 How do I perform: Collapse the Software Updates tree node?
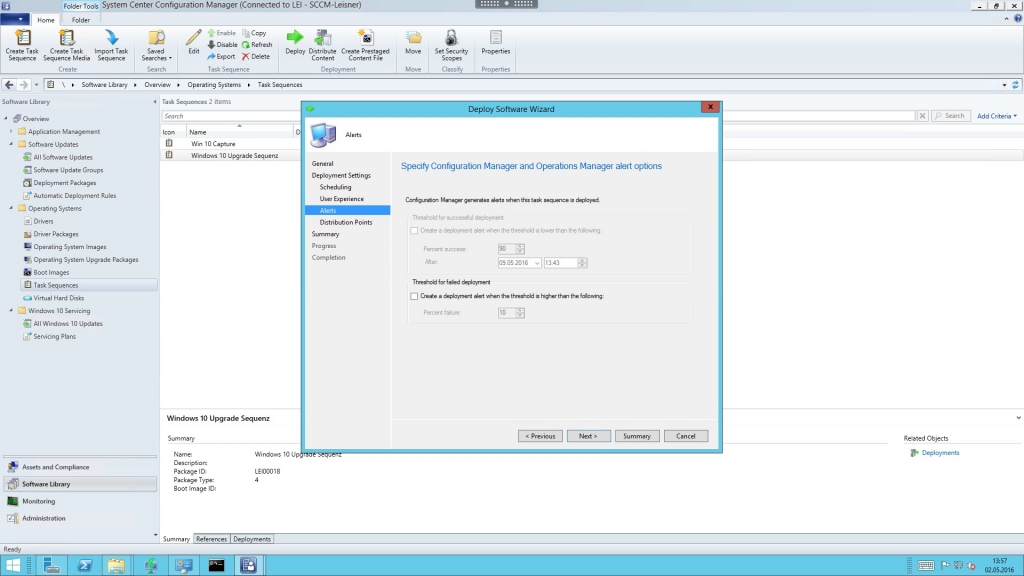(x=11, y=144)
